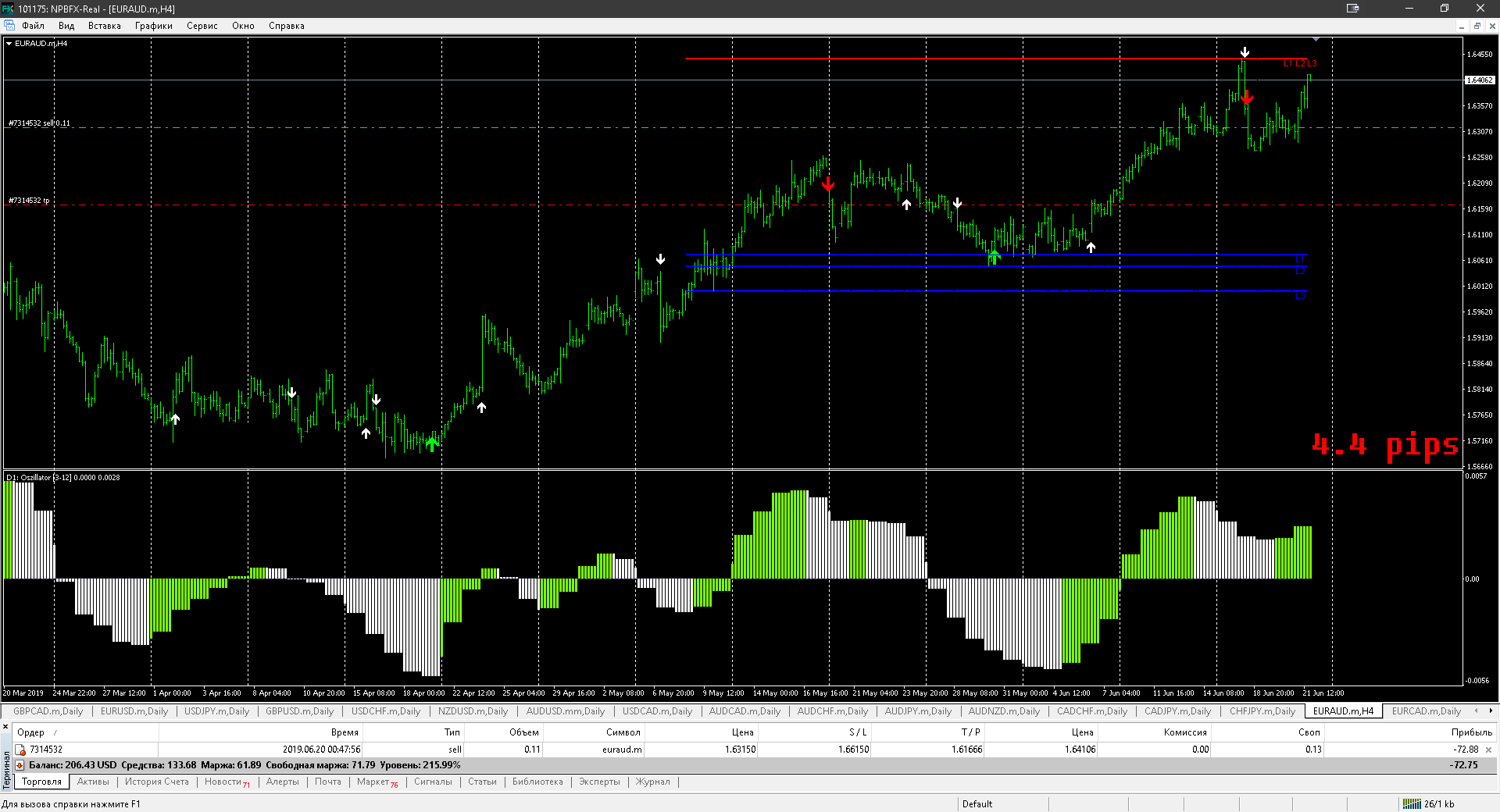Click the order icon beside ticket 7314532

point(21,750)
